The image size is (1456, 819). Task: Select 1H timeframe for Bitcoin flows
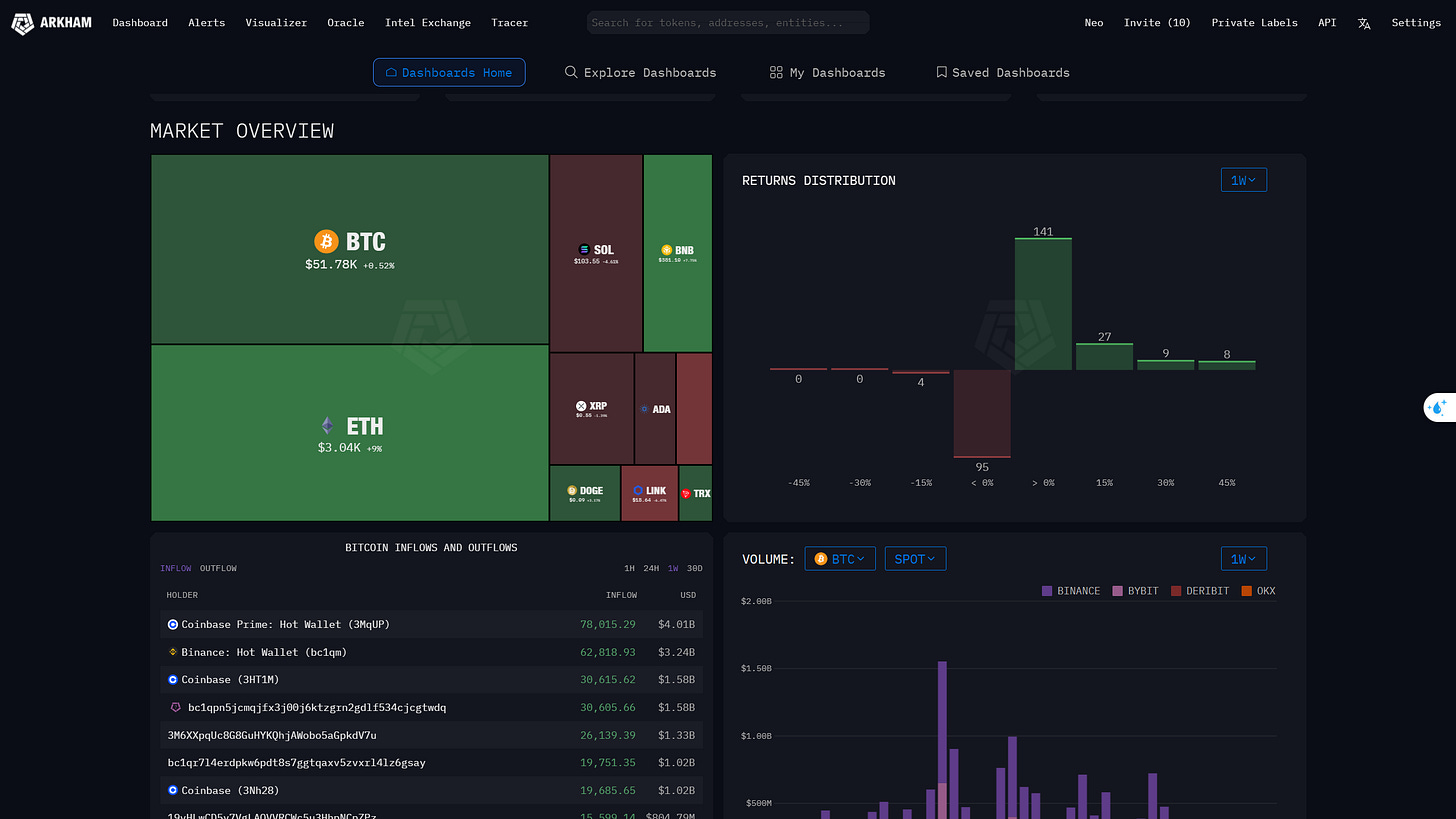(629, 568)
